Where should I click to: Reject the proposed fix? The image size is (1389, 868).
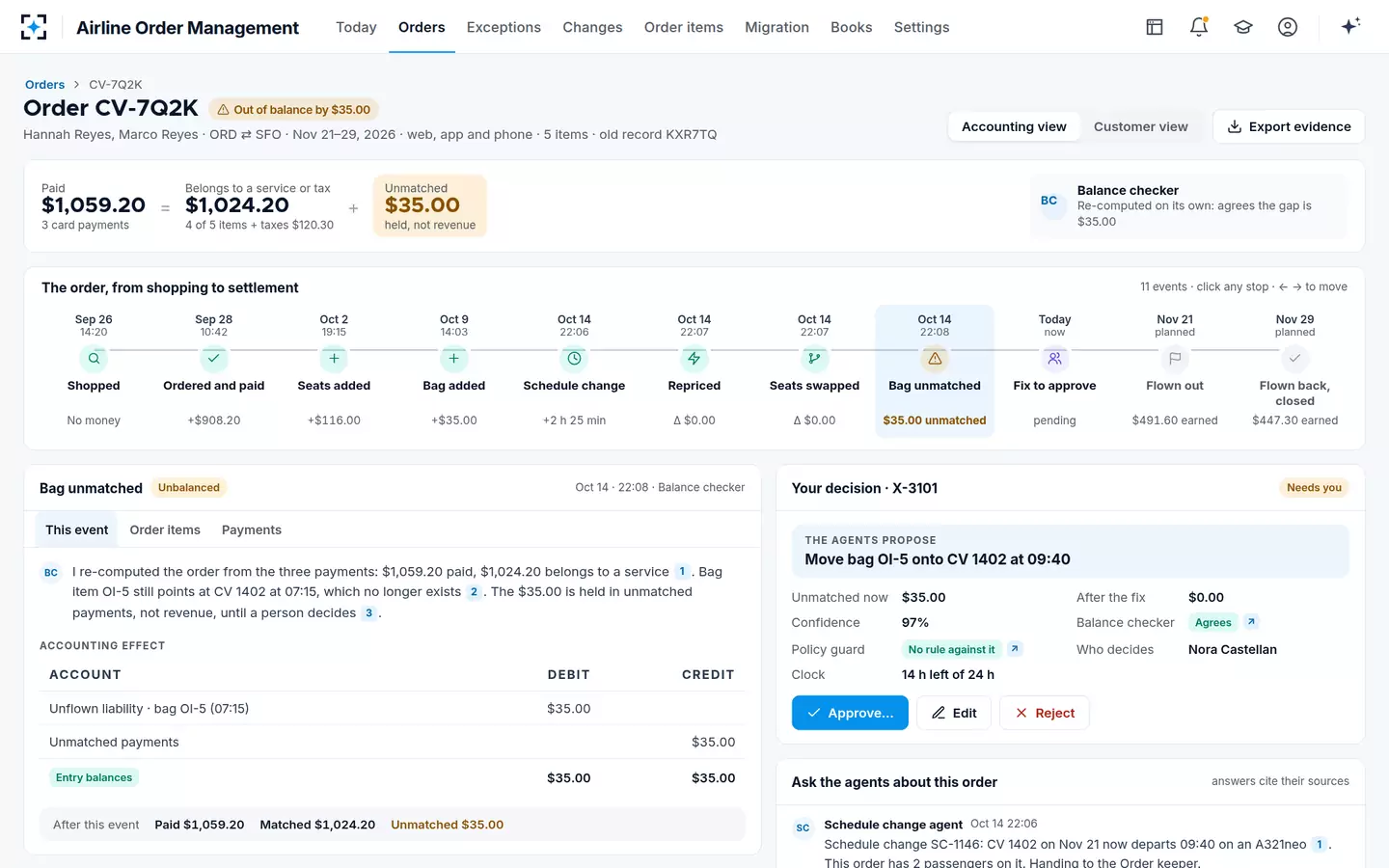coord(1045,713)
